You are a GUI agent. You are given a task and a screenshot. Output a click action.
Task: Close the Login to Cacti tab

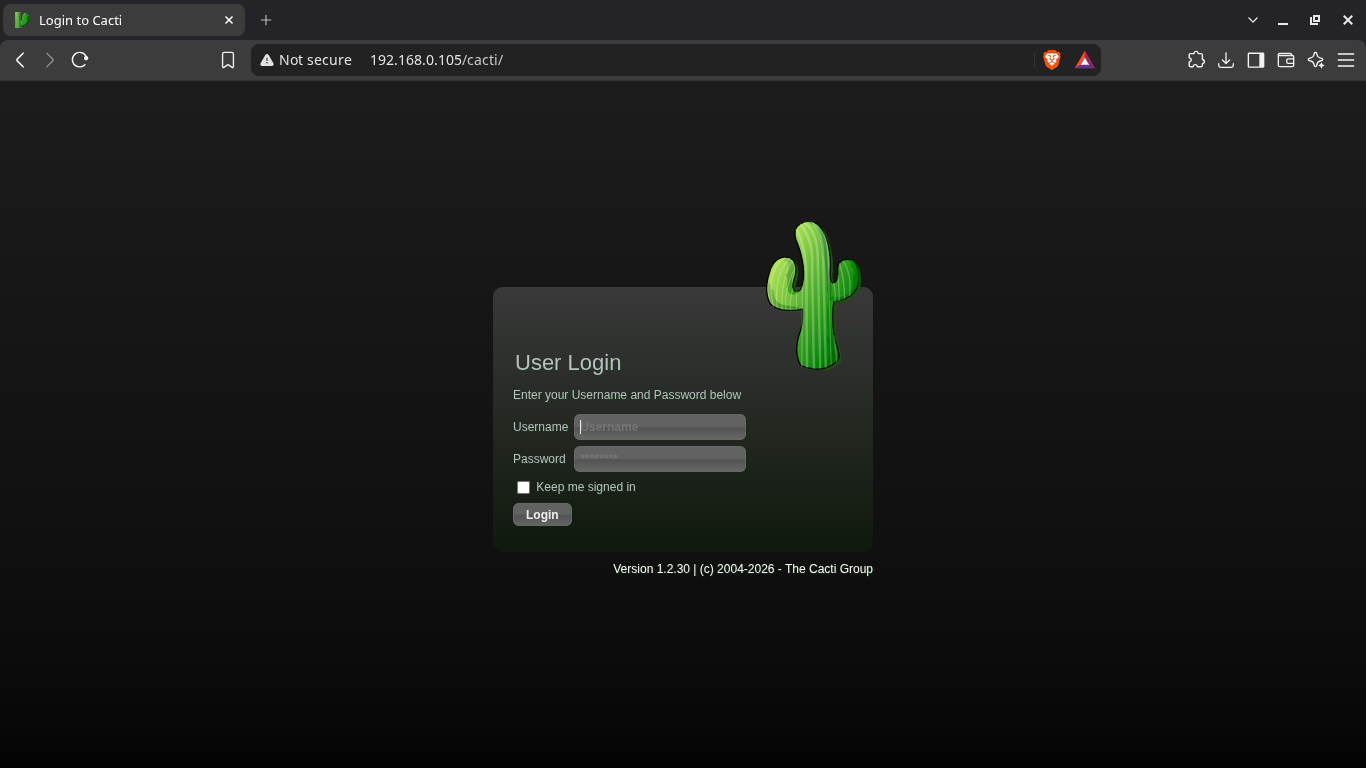(x=229, y=20)
